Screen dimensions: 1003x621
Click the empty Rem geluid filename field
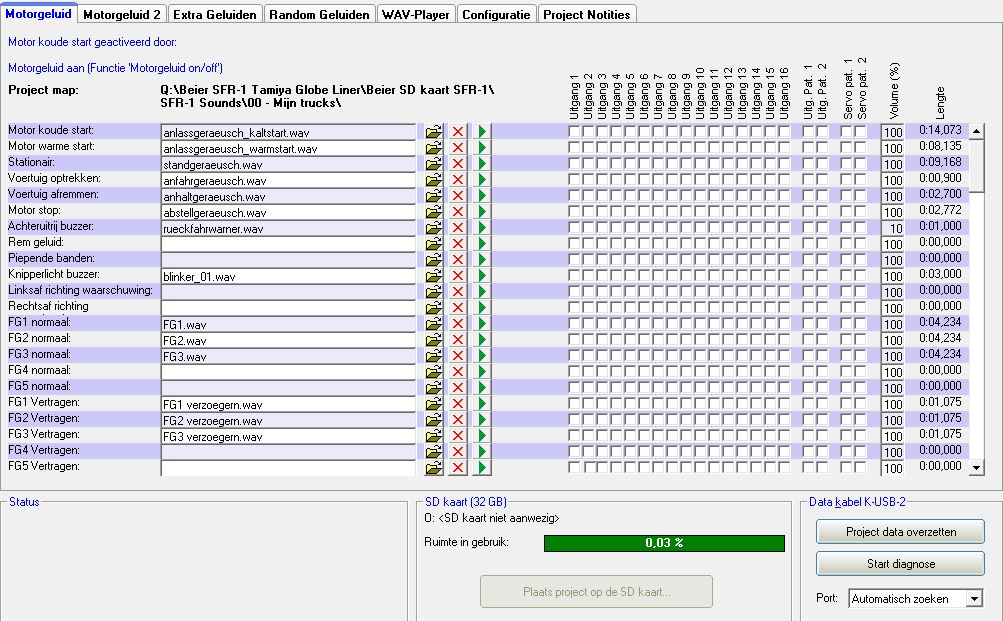(x=288, y=244)
